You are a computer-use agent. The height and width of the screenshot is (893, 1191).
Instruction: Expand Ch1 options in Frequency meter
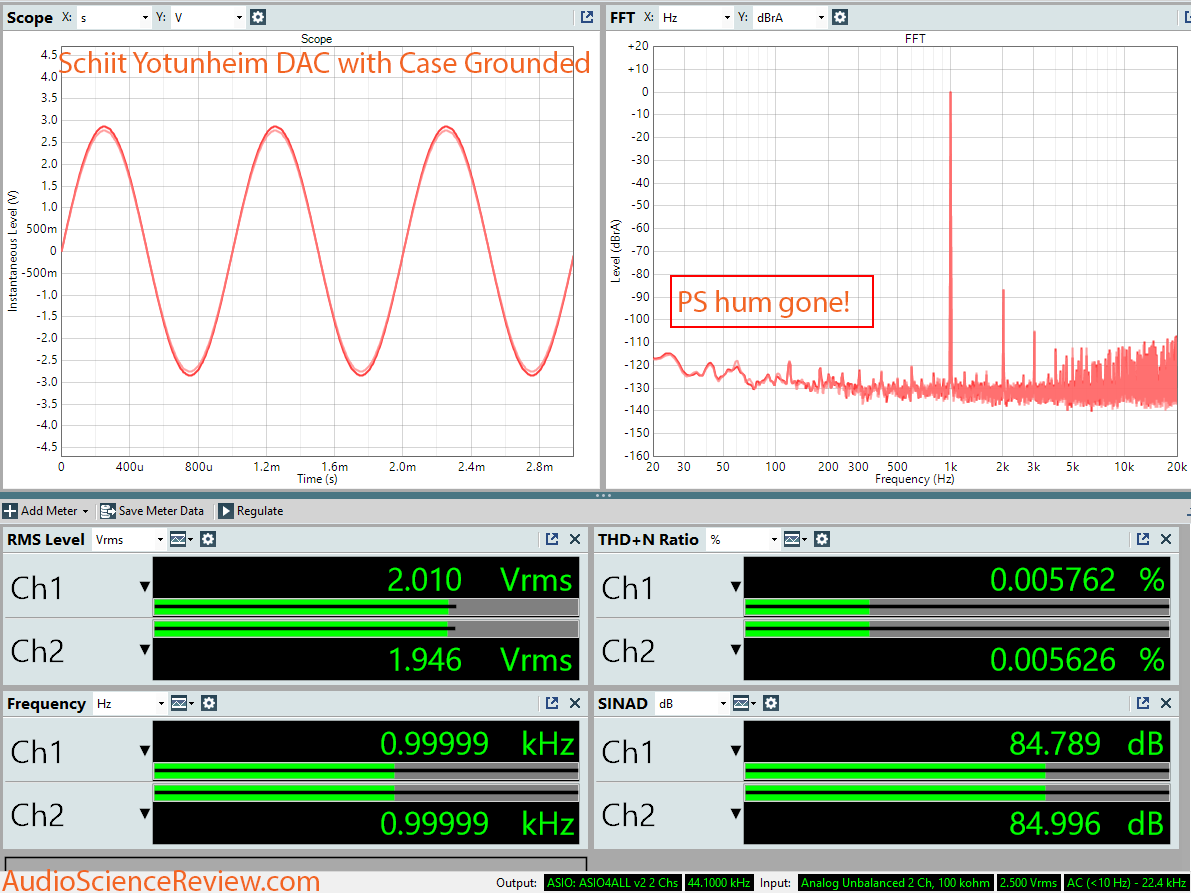pos(144,750)
